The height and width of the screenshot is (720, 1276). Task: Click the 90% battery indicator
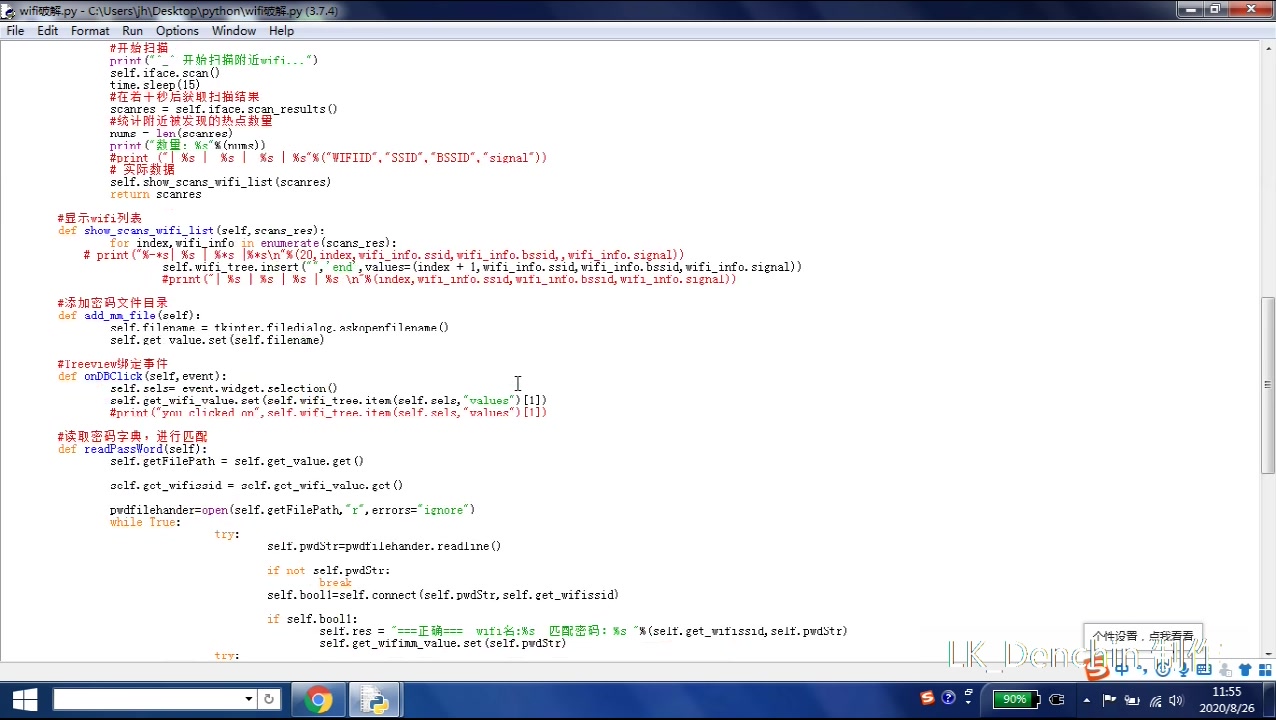[1016, 699]
